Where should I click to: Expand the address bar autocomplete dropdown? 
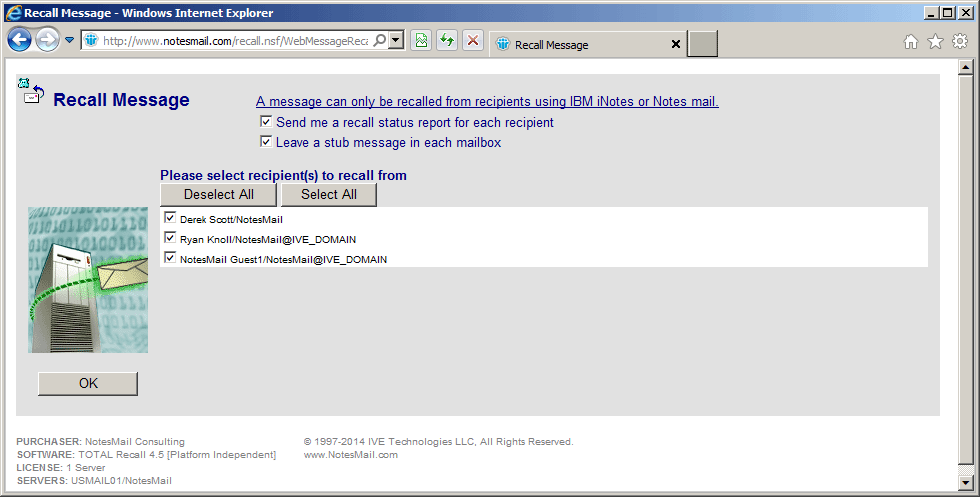coord(396,41)
